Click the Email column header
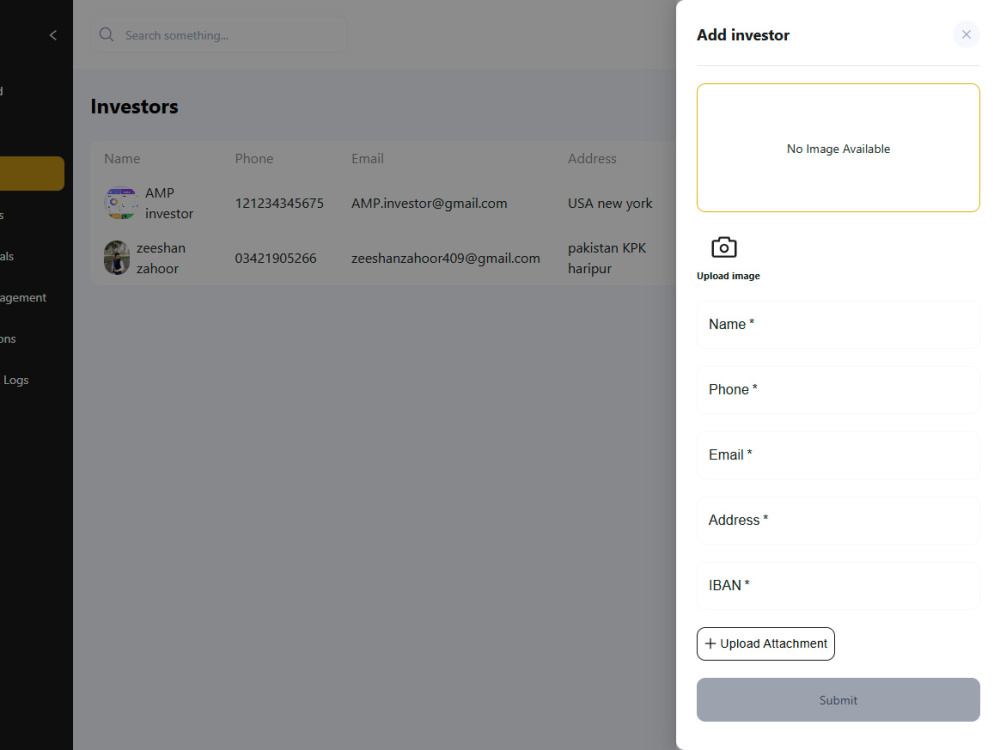This screenshot has height=750, width=1000. pos(367,158)
